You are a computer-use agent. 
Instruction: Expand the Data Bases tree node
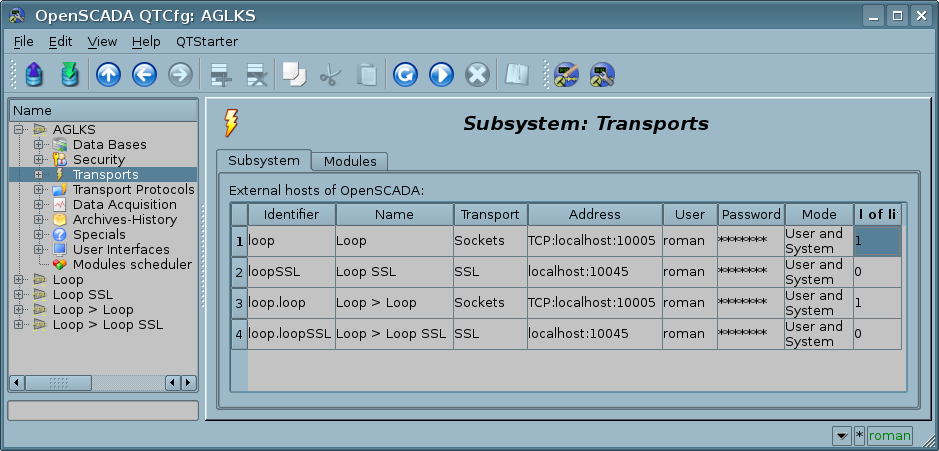coord(39,145)
